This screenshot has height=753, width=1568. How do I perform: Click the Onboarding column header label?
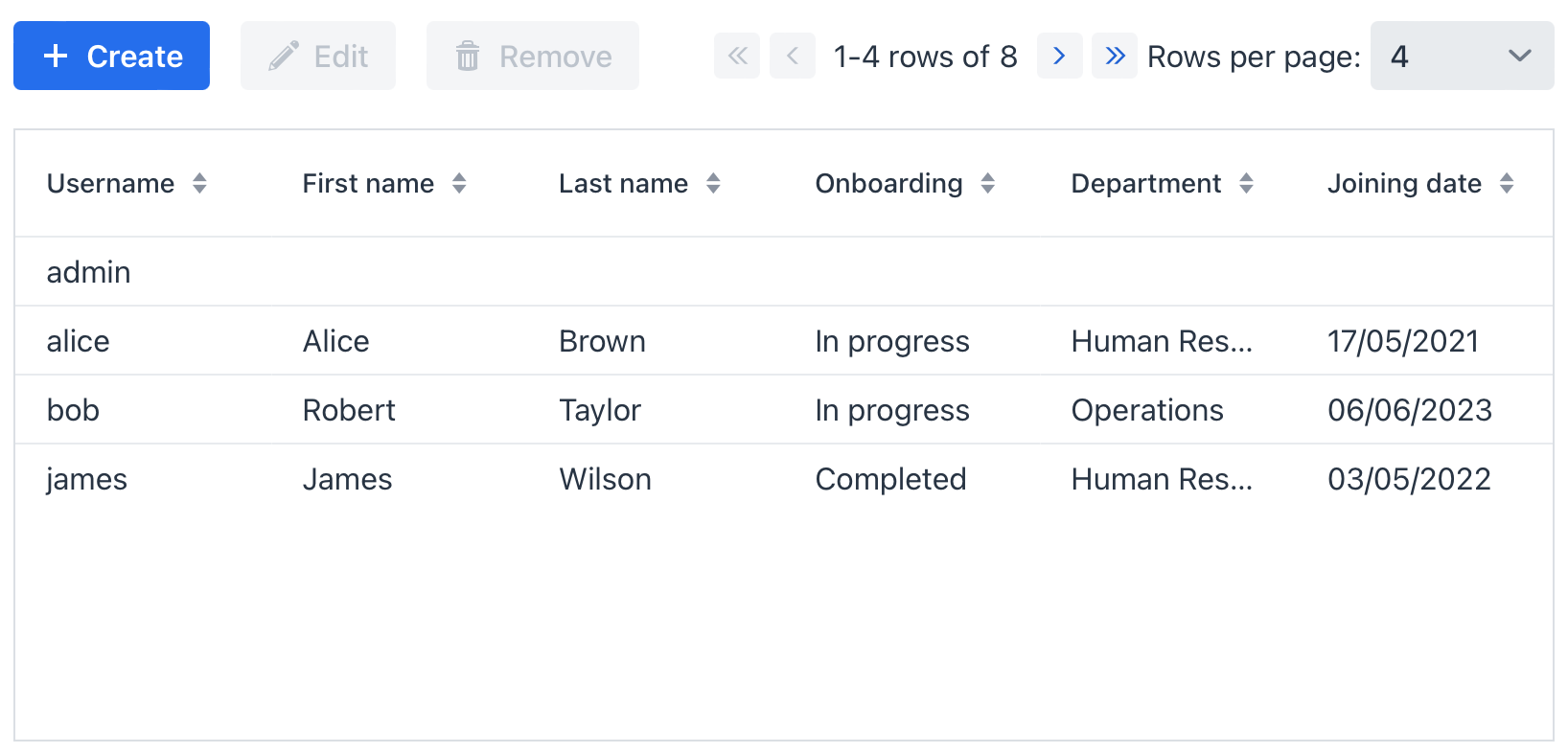[x=888, y=183]
